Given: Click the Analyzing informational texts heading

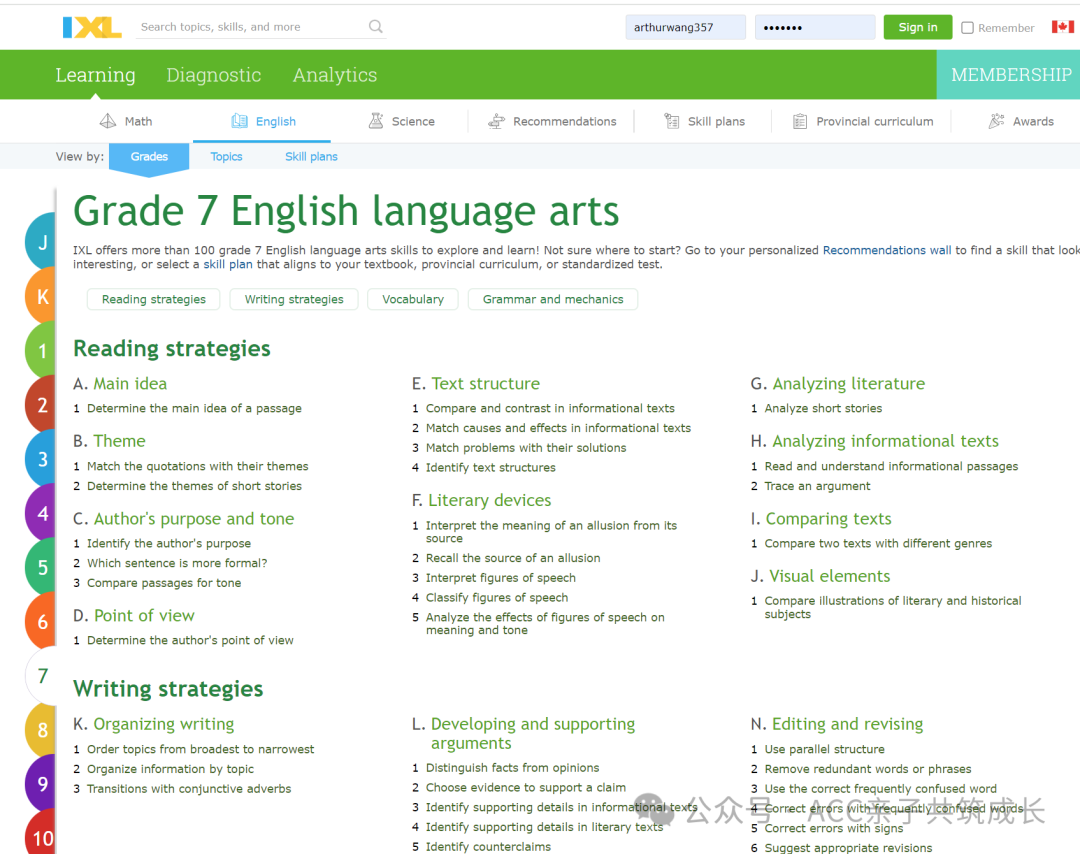Looking at the screenshot, I should coord(886,441).
